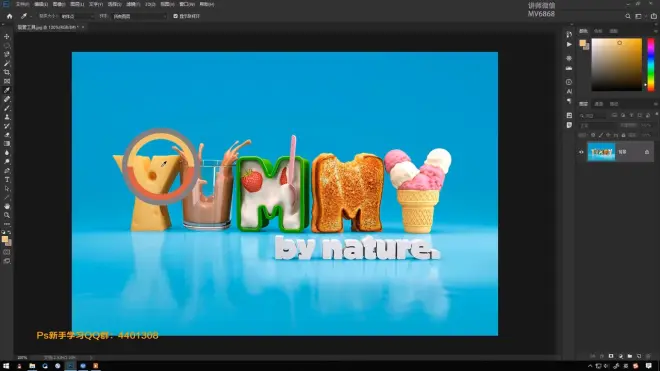Switch to the Swatches tab

(x=598, y=31)
